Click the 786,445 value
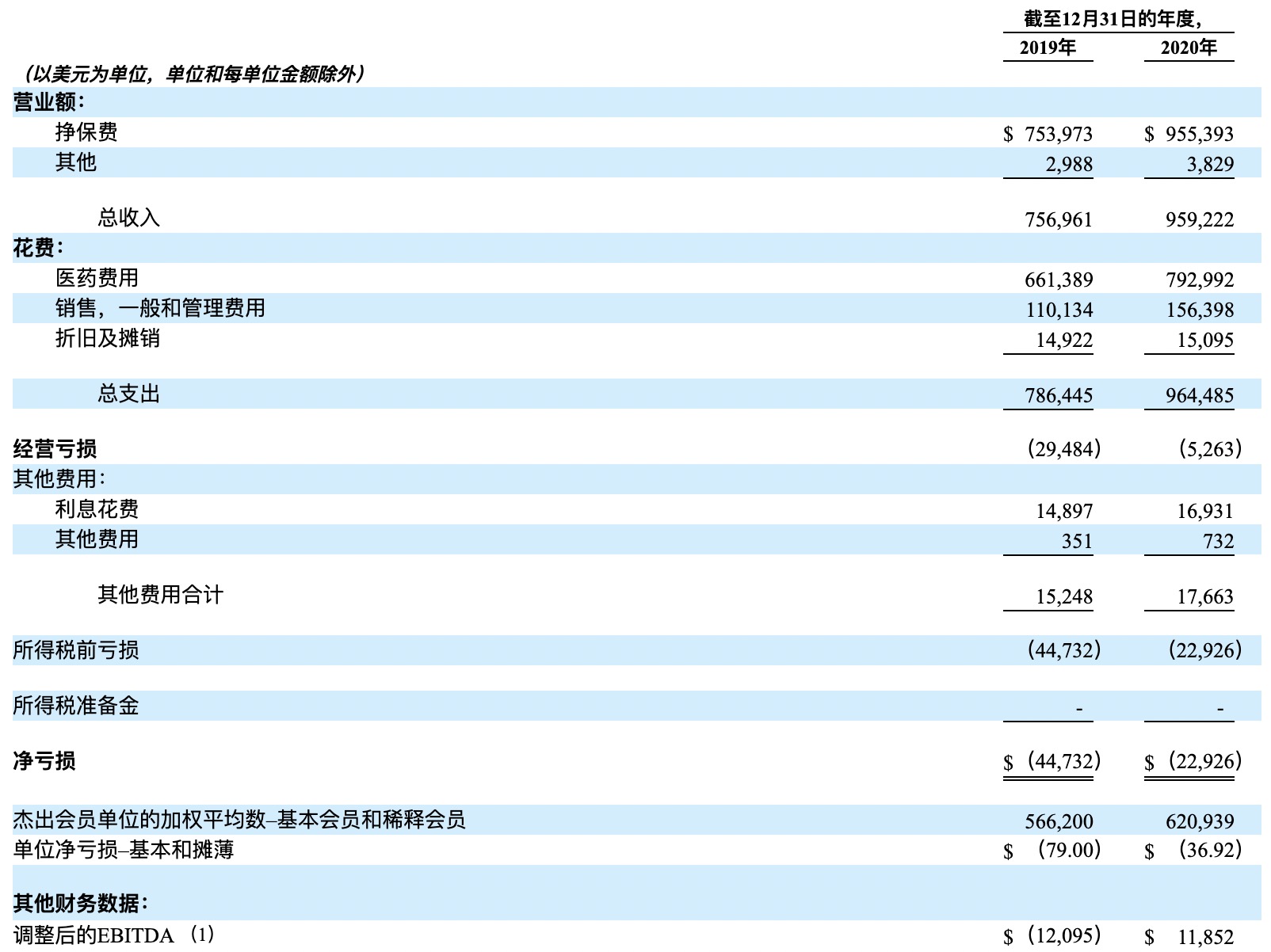Image resolution: width=1271 pixels, height=952 pixels. 1059,395
